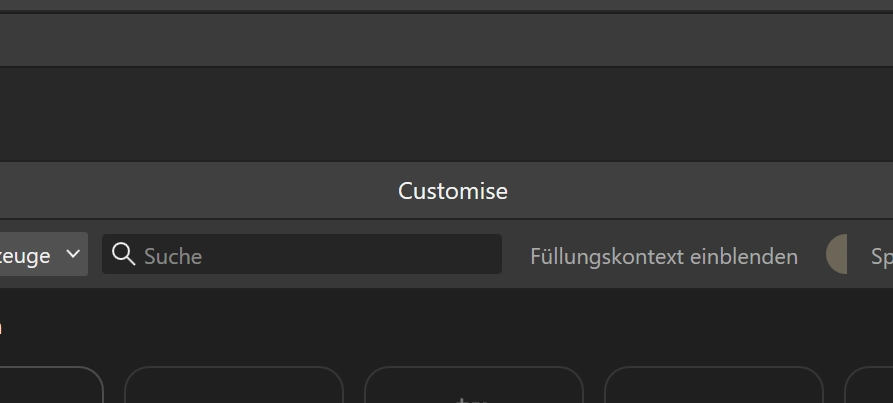Click the Customise panel header

[452, 191]
